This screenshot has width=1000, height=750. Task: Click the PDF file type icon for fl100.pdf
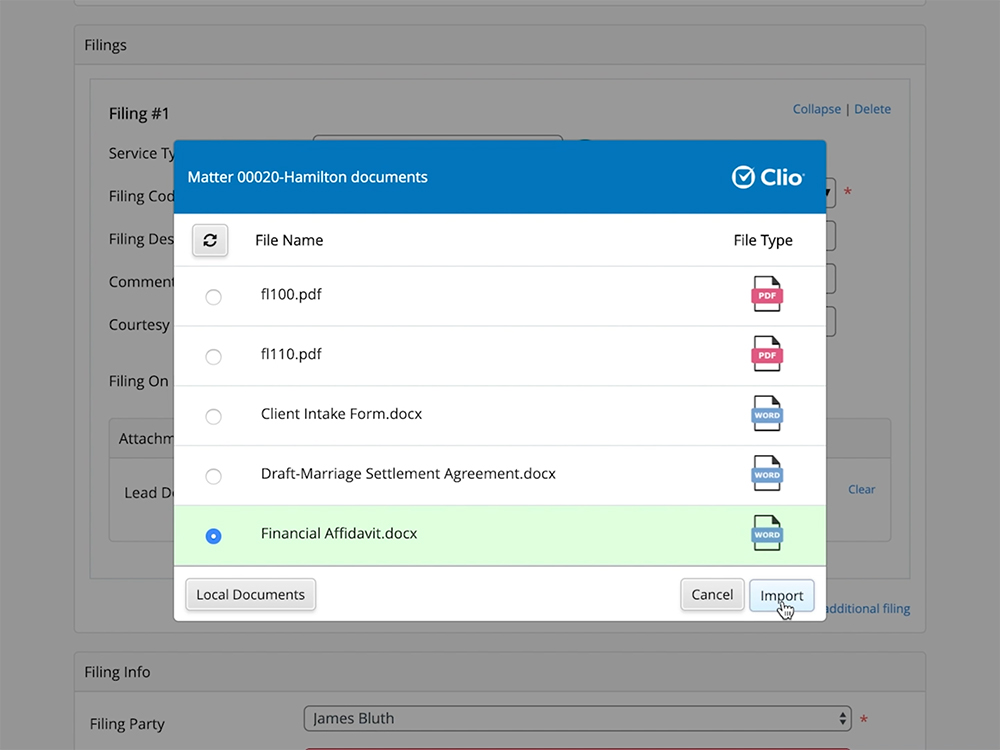point(766,294)
